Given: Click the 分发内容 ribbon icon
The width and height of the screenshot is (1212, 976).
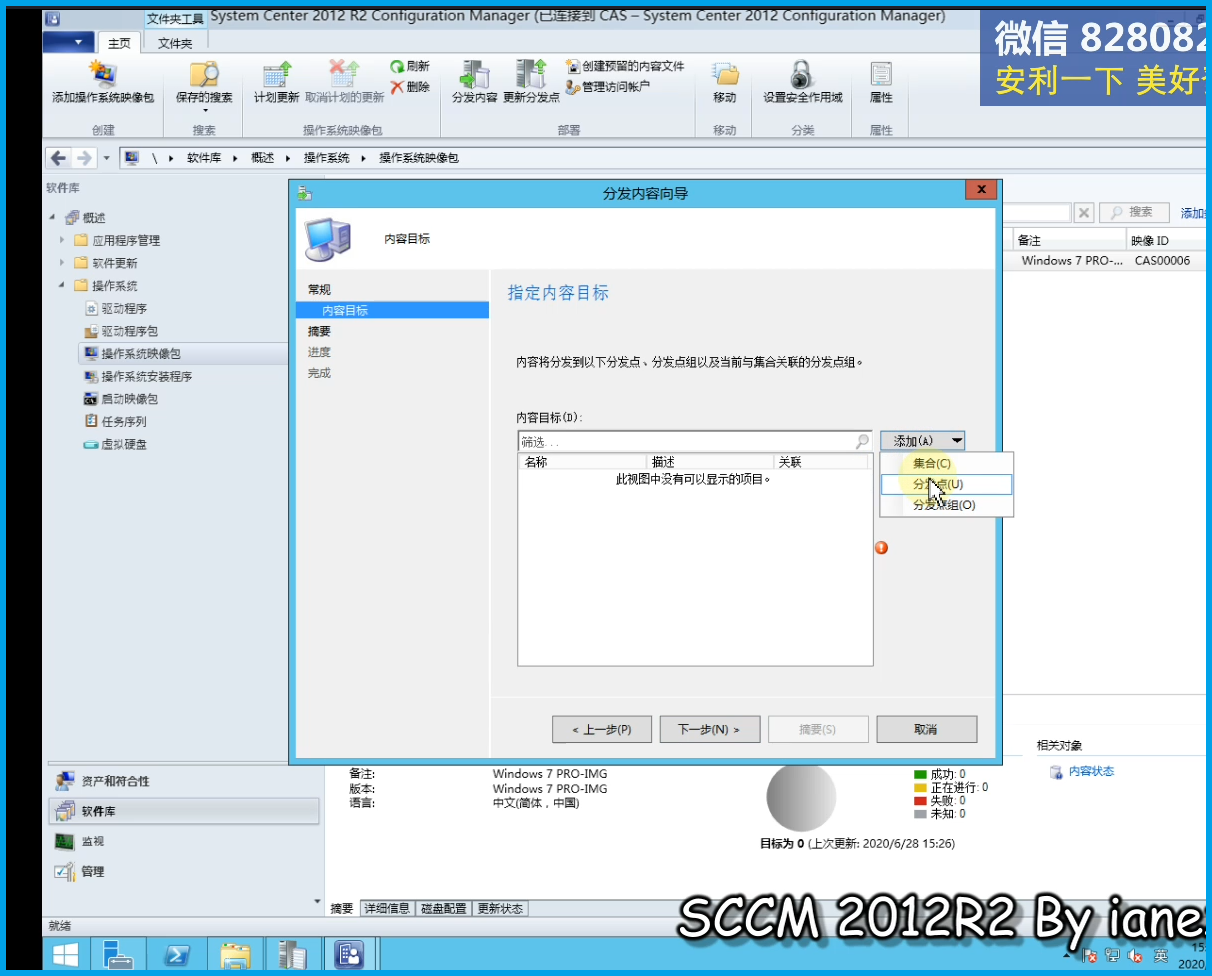Looking at the screenshot, I should click(x=474, y=83).
